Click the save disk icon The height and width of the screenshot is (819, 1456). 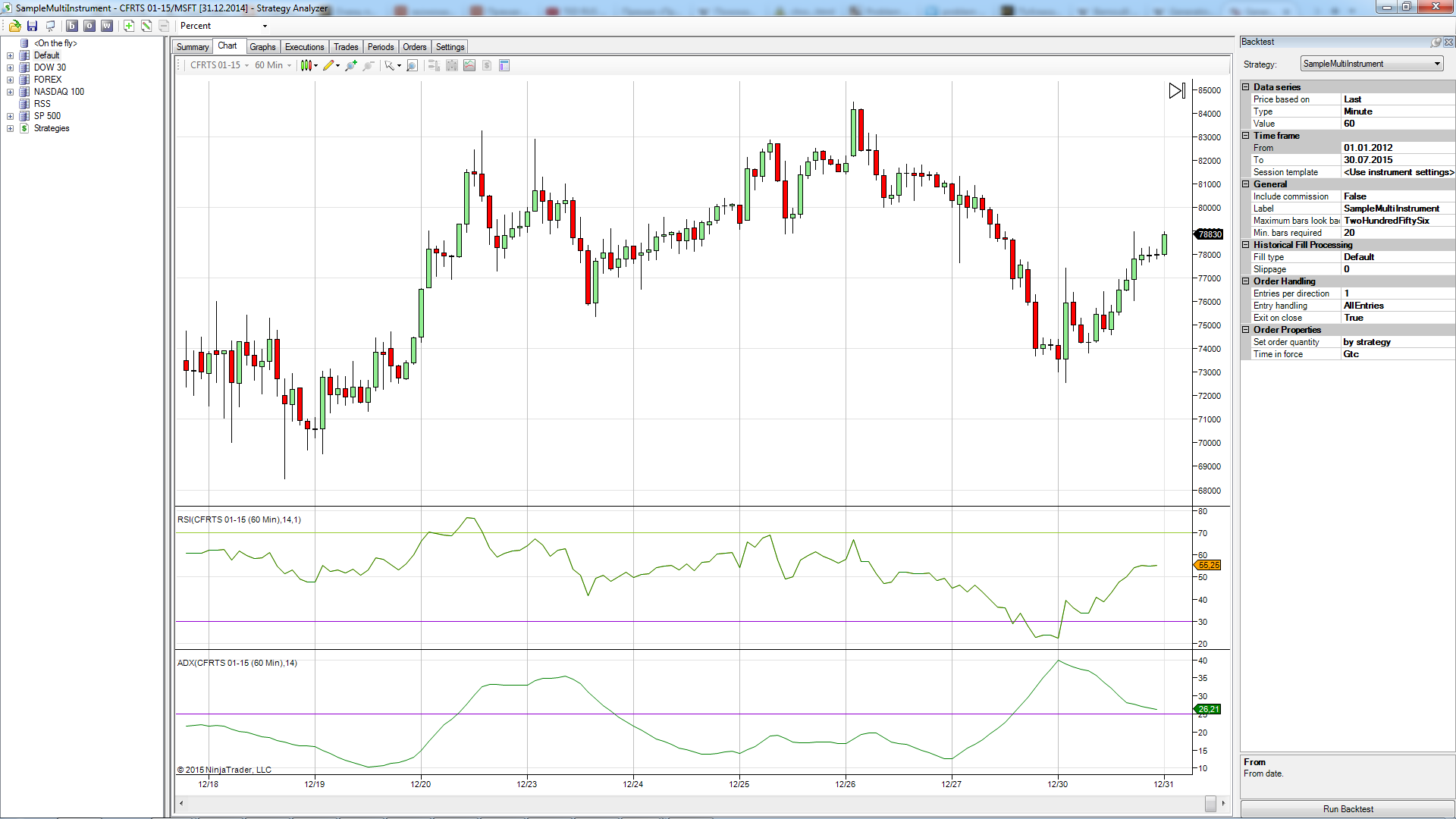coord(32,26)
